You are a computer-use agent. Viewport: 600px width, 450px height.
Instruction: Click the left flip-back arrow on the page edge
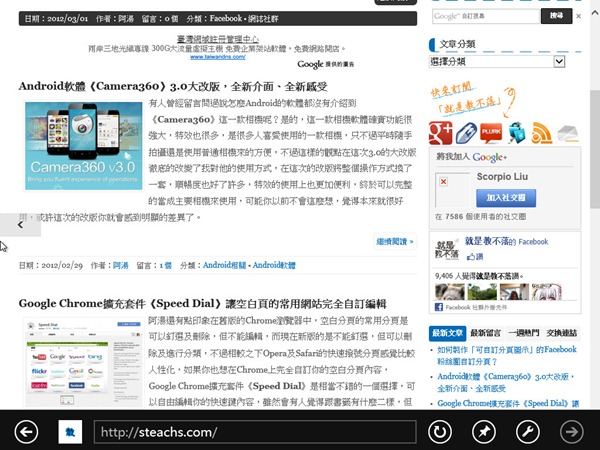click(20, 225)
